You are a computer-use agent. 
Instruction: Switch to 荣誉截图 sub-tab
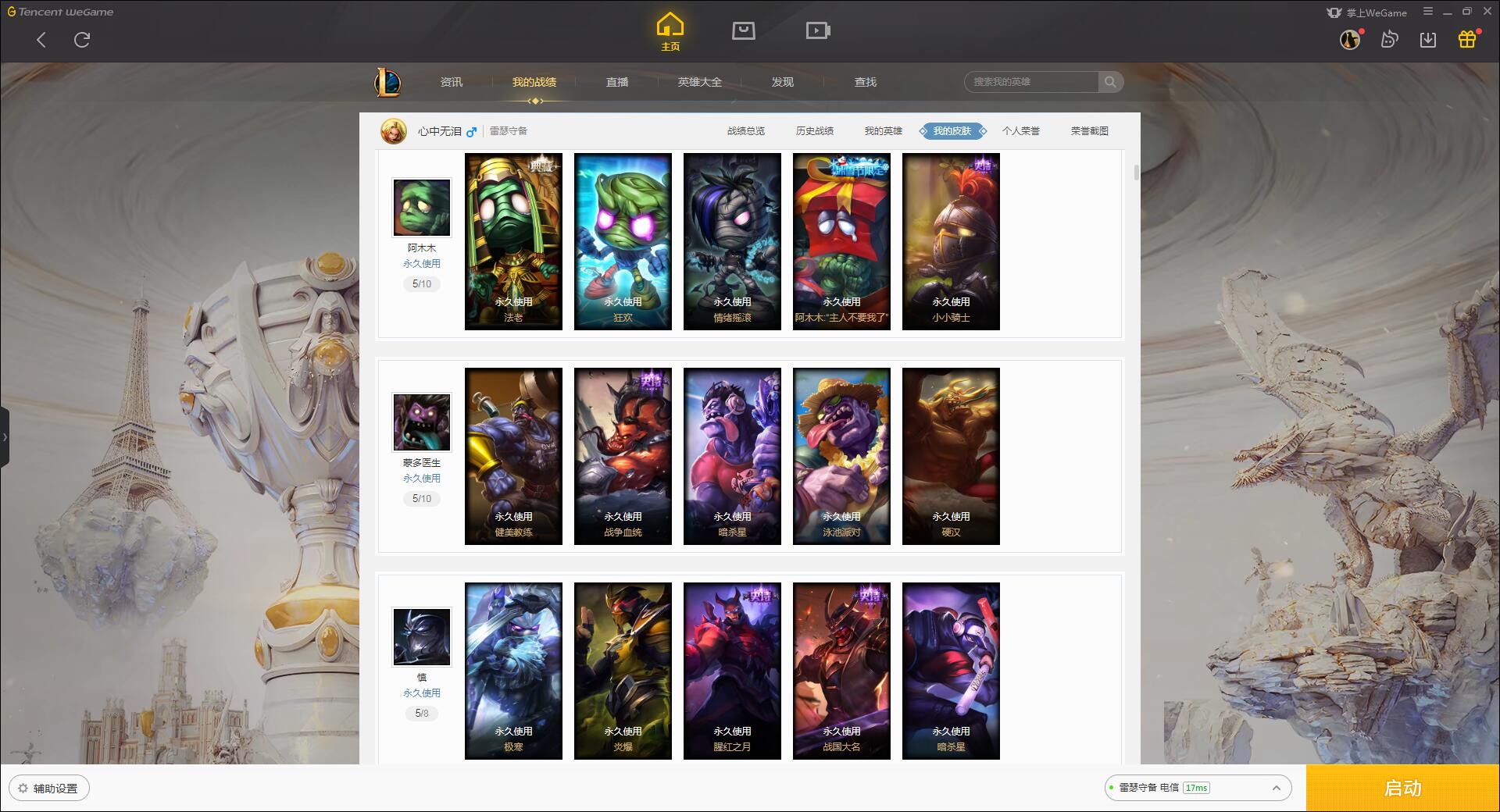[1090, 131]
